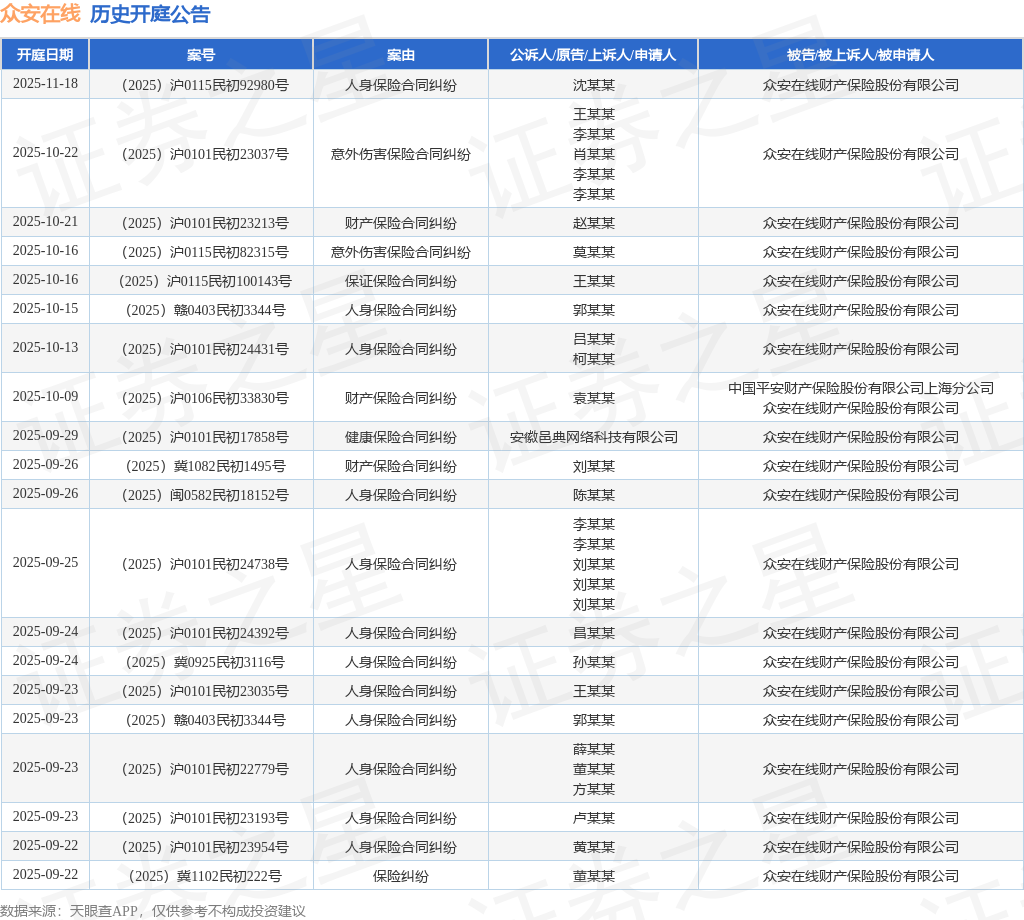Click case number 沪0101民初24392号
The height and width of the screenshot is (920, 1024).
[205, 633]
